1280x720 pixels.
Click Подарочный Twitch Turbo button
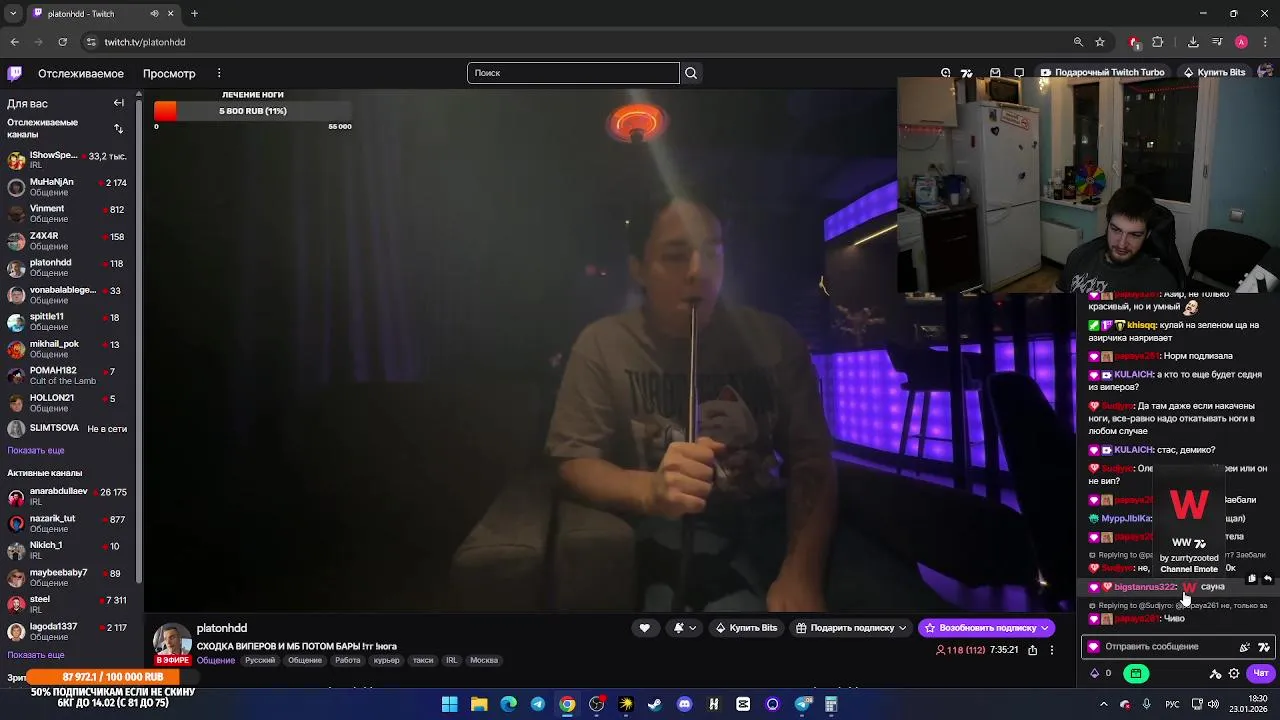pos(1102,73)
